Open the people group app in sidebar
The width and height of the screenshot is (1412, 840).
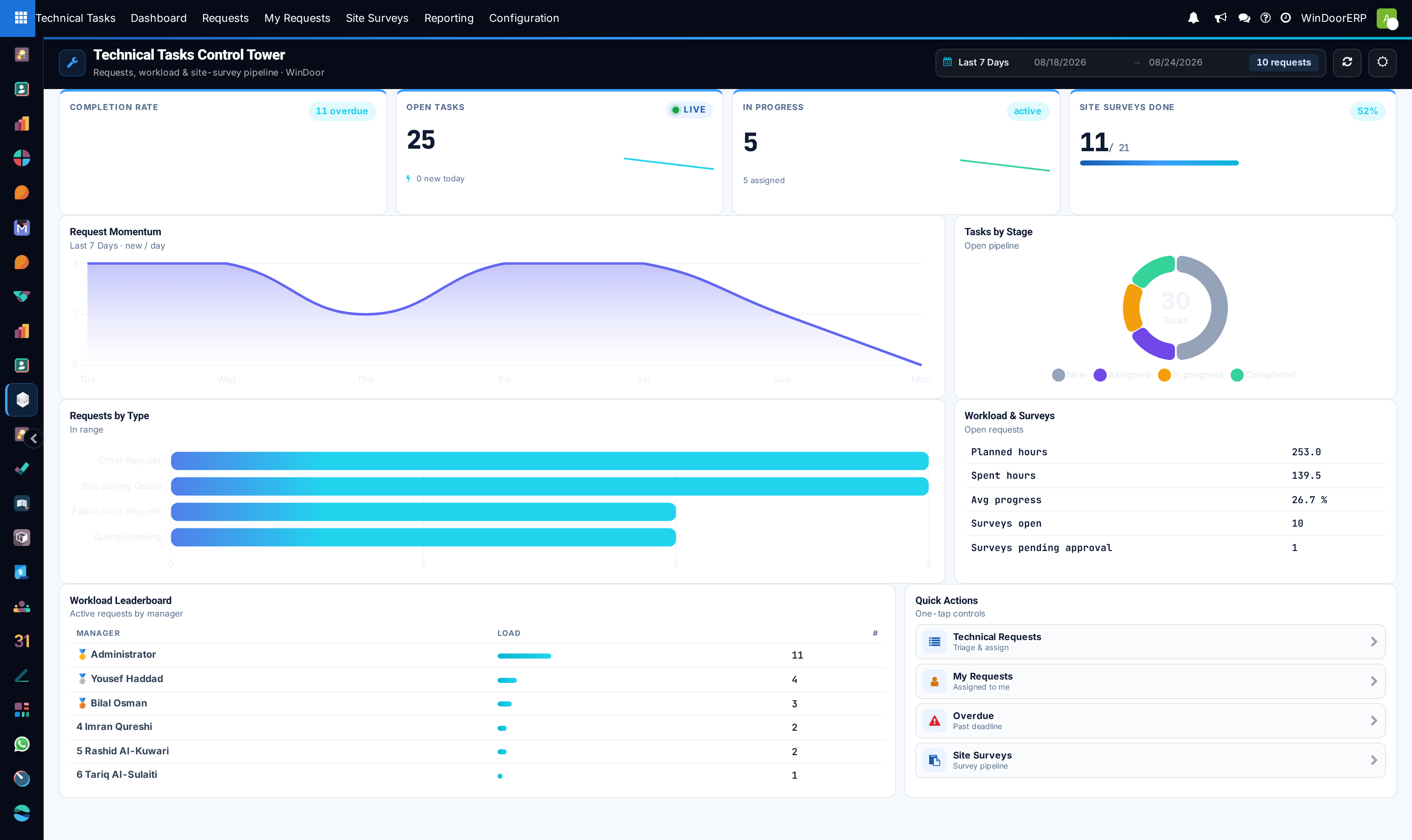click(21, 607)
